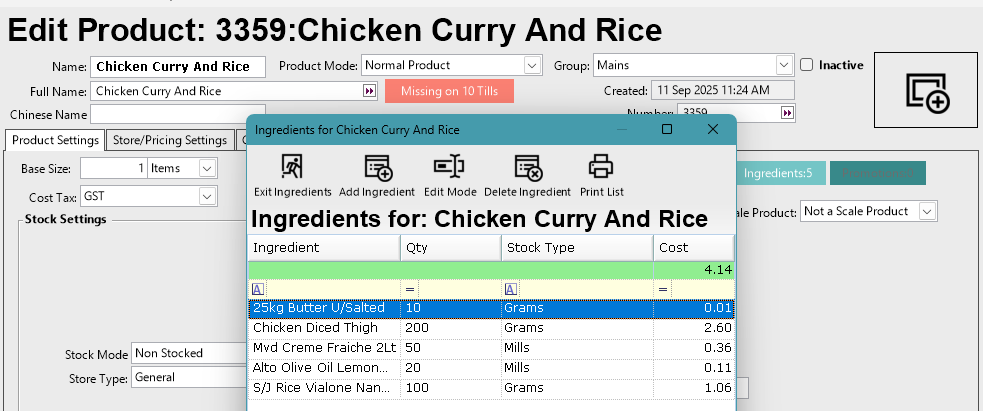Select the Product Settings tab

(x=55, y=140)
